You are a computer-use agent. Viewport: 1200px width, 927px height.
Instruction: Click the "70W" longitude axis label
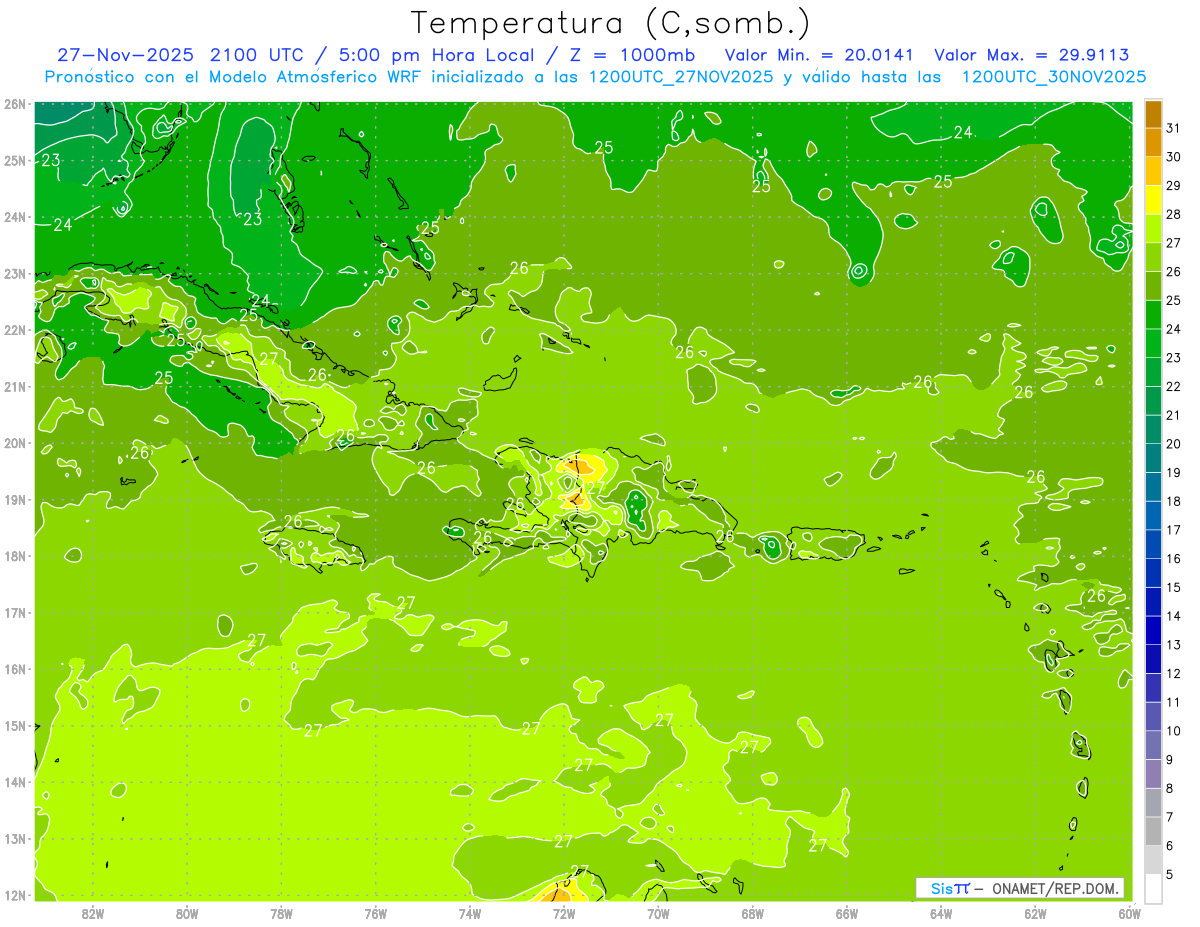[658, 913]
